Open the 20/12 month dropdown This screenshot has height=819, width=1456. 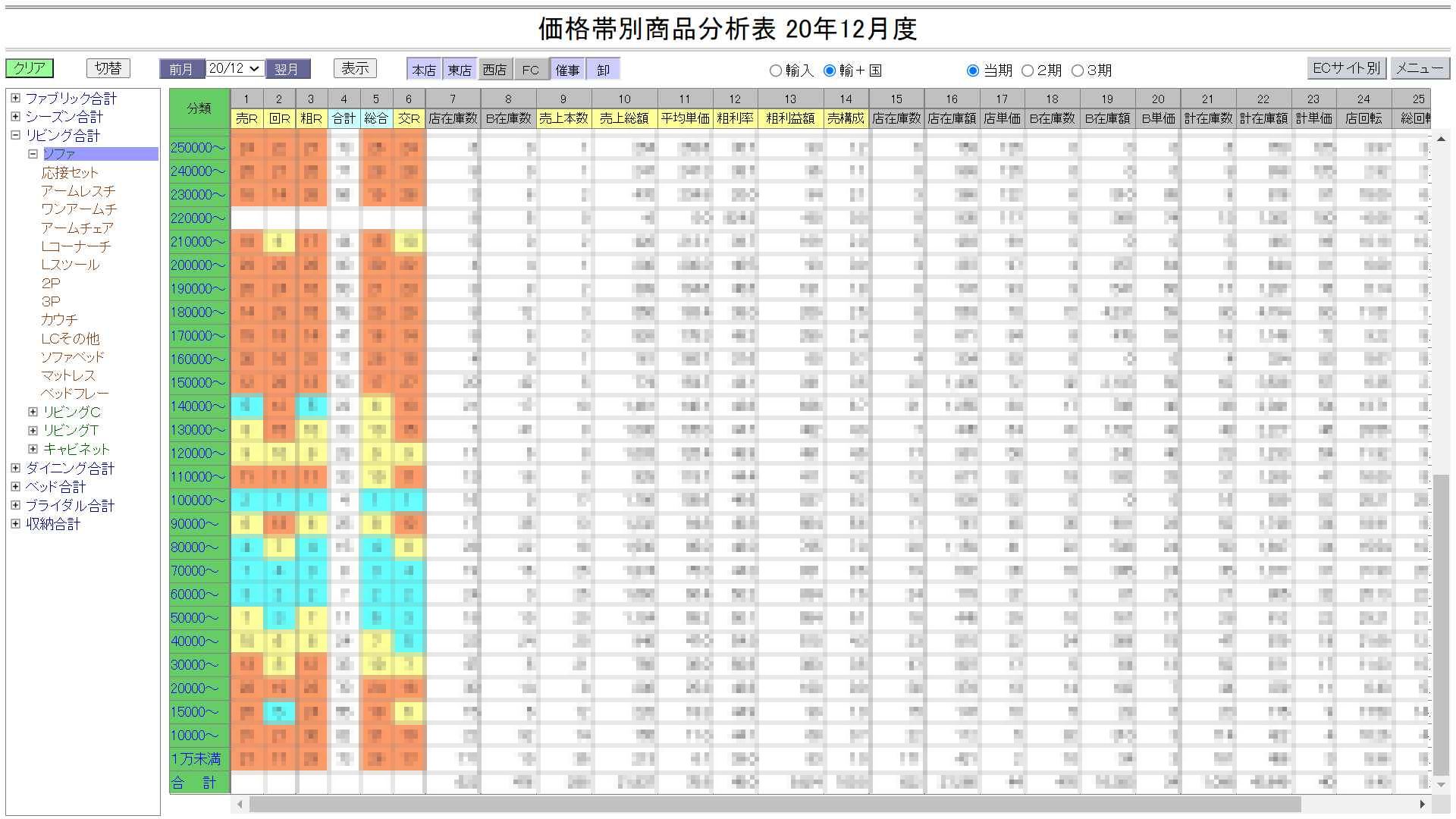pyautogui.click(x=235, y=68)
